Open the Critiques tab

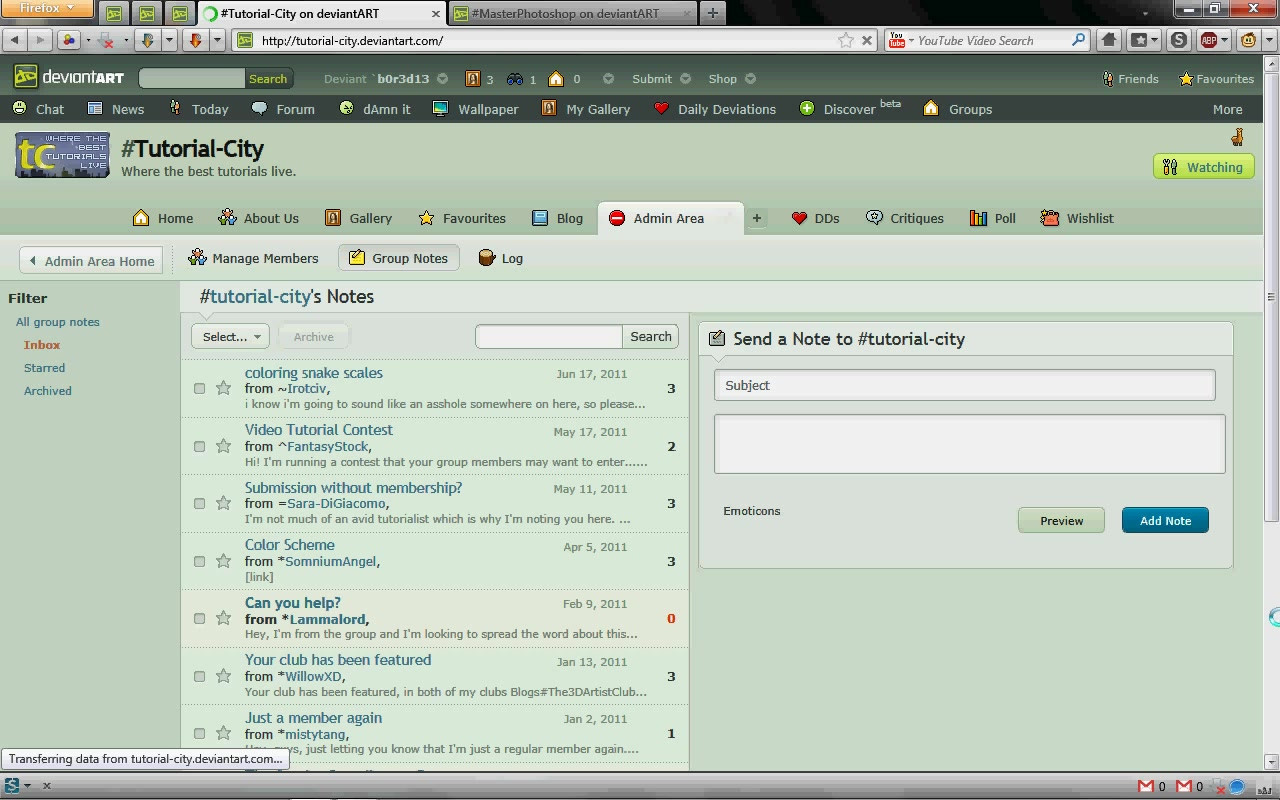[x=904, y=218]
